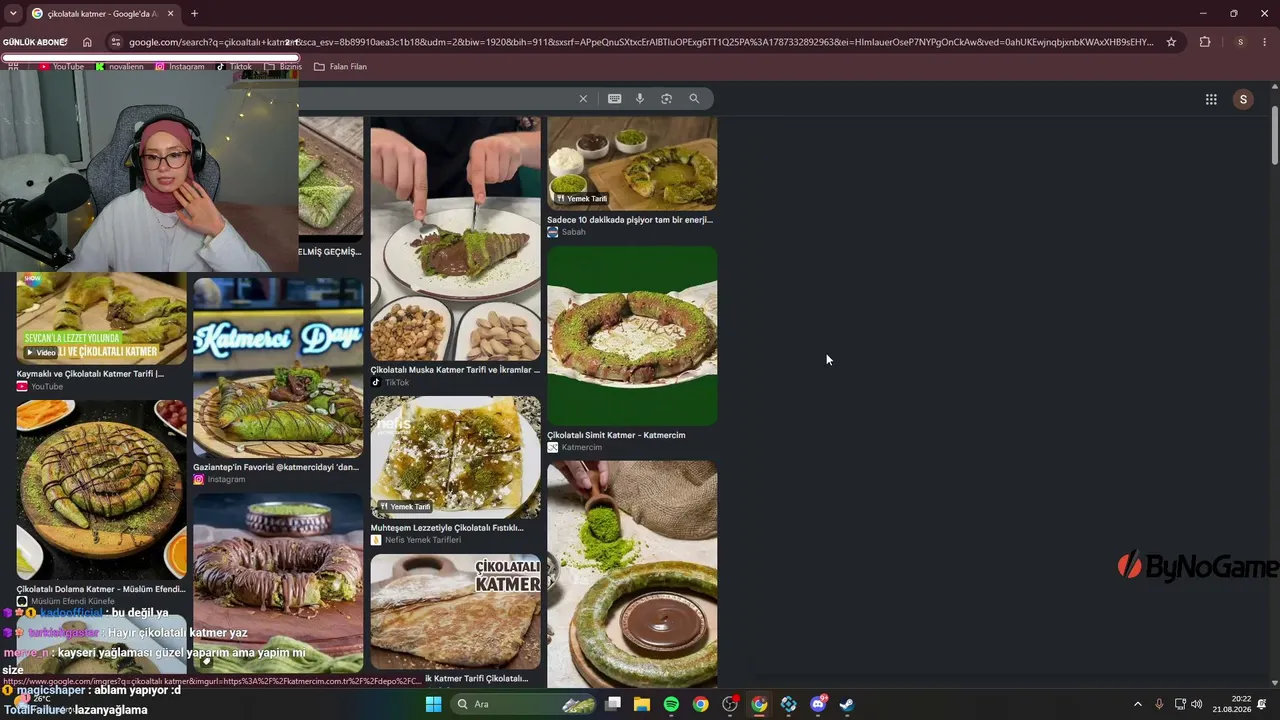Open a new Chrome tab

point(194,14)
